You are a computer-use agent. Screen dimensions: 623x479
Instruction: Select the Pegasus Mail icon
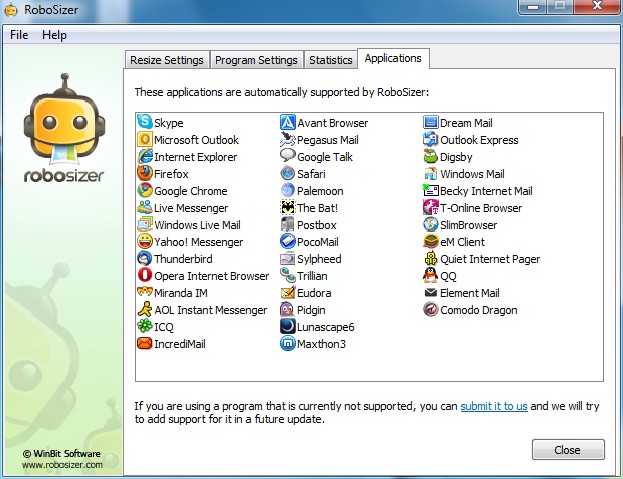point(288,139)
